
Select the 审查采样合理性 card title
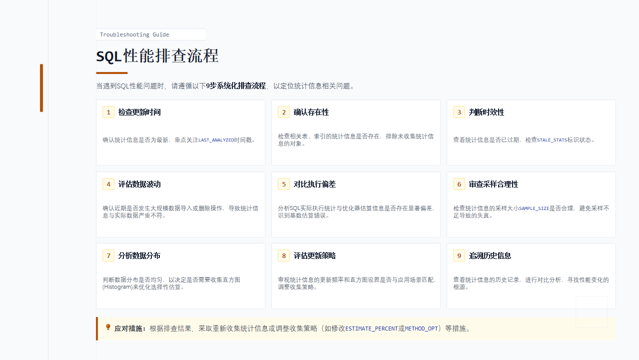(493, 184)
